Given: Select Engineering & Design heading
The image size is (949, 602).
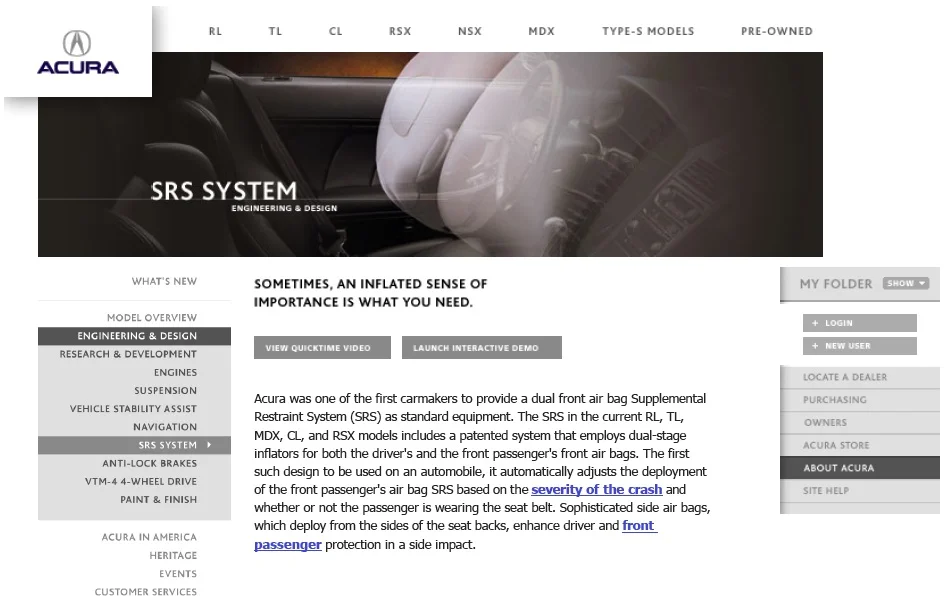Looking at the screenshot, I should click(134, 336).
